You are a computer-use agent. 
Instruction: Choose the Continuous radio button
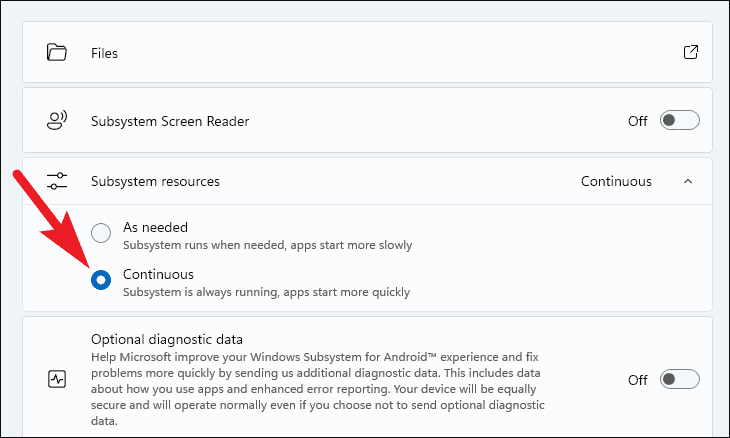tap(101, 281)
